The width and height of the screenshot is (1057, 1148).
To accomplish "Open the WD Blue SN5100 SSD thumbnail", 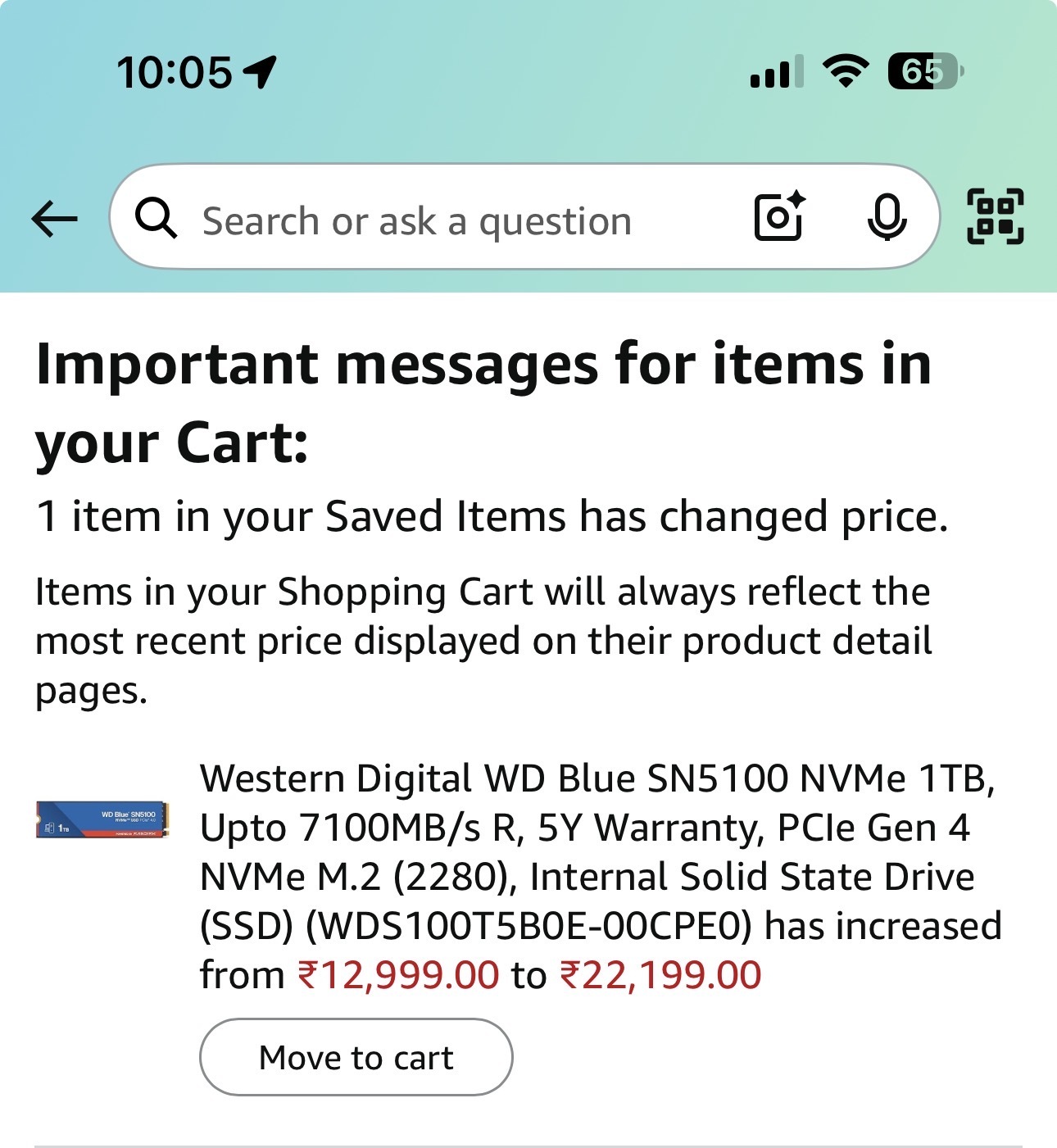I will [x=102, y=819].
